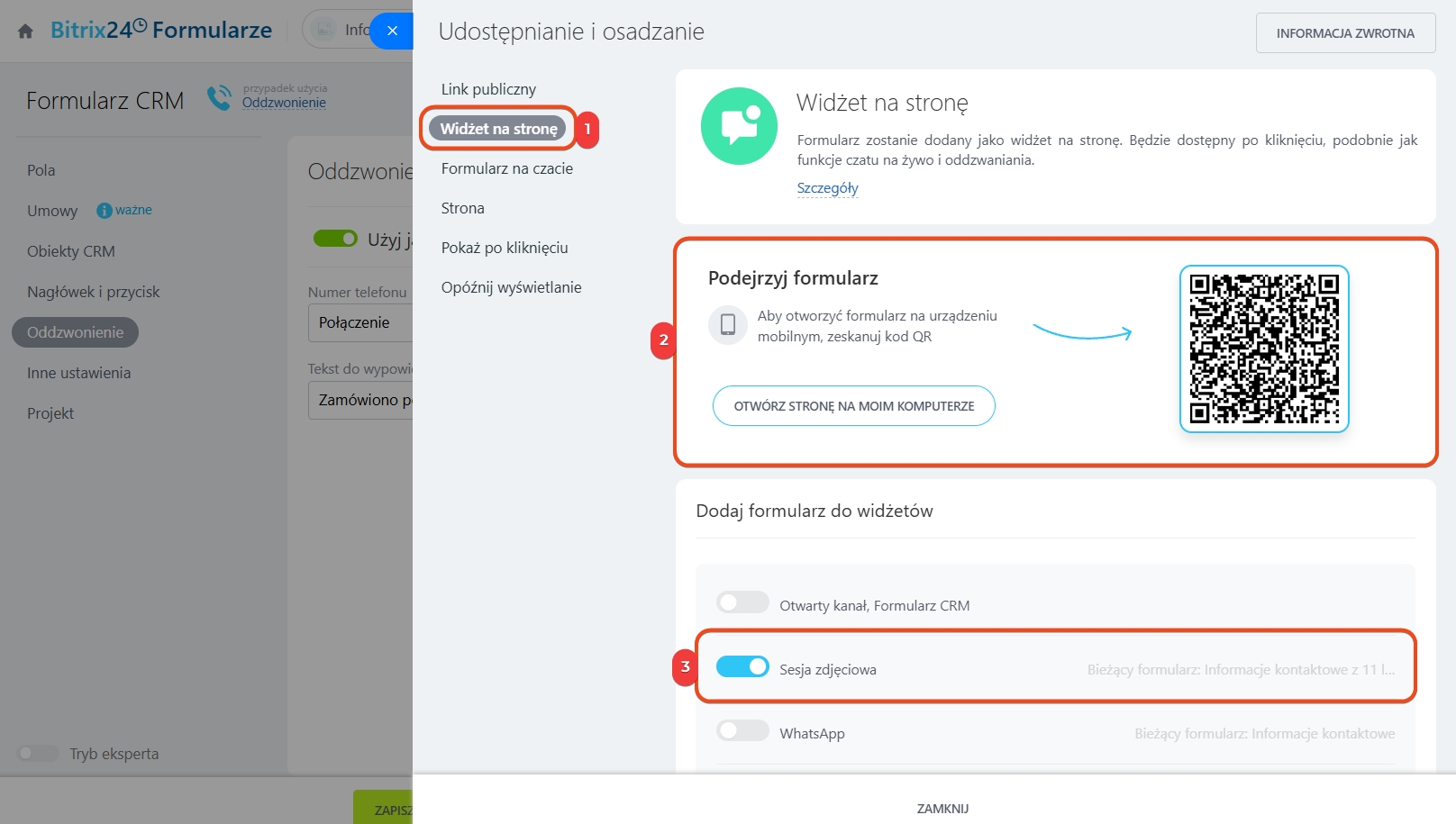Select 'Oddzwonienie' in left sidebar
The image size is (1456, 824).
click(x=75, y=332)
